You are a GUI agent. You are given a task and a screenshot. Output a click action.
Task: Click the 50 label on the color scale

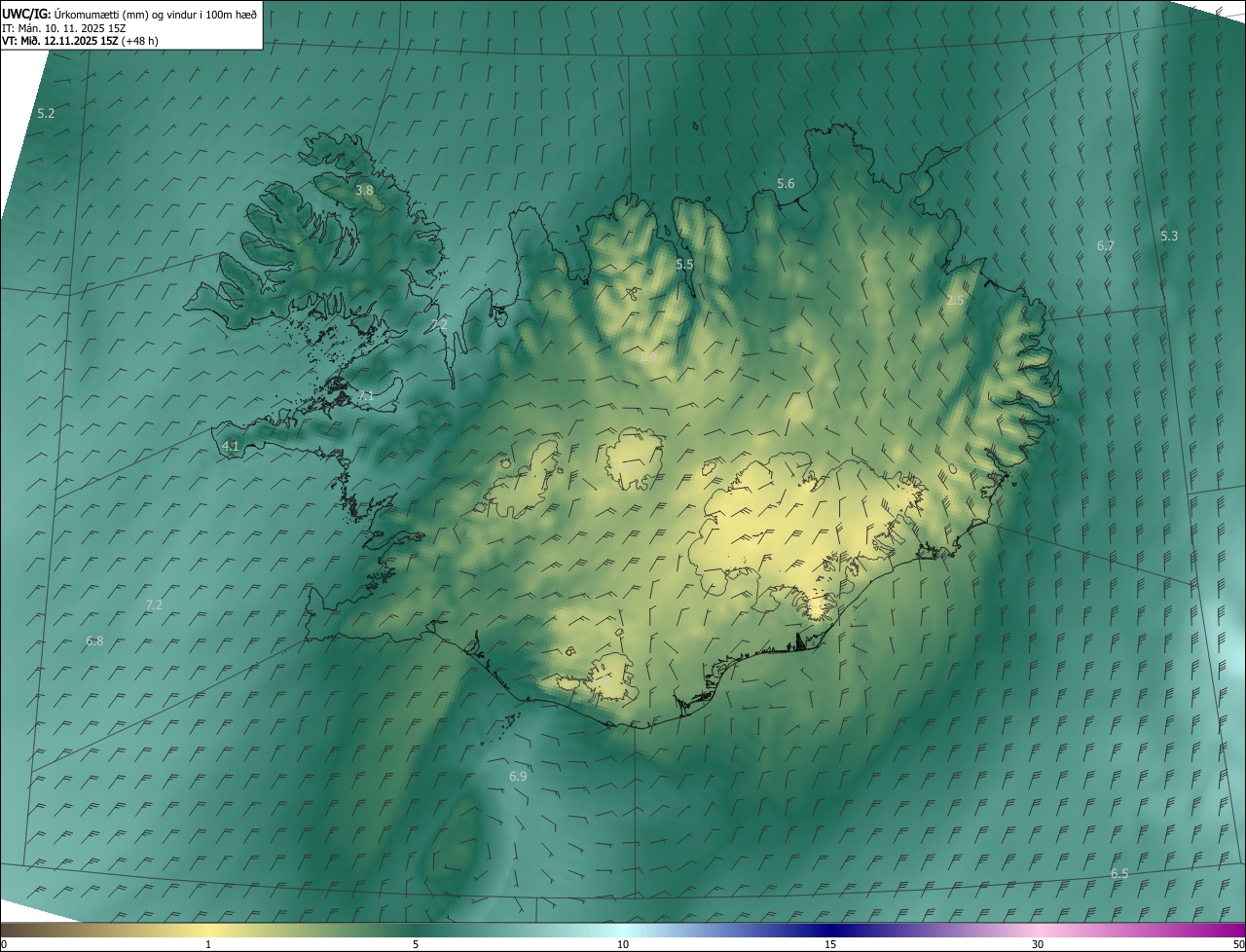coord(1238,945)
